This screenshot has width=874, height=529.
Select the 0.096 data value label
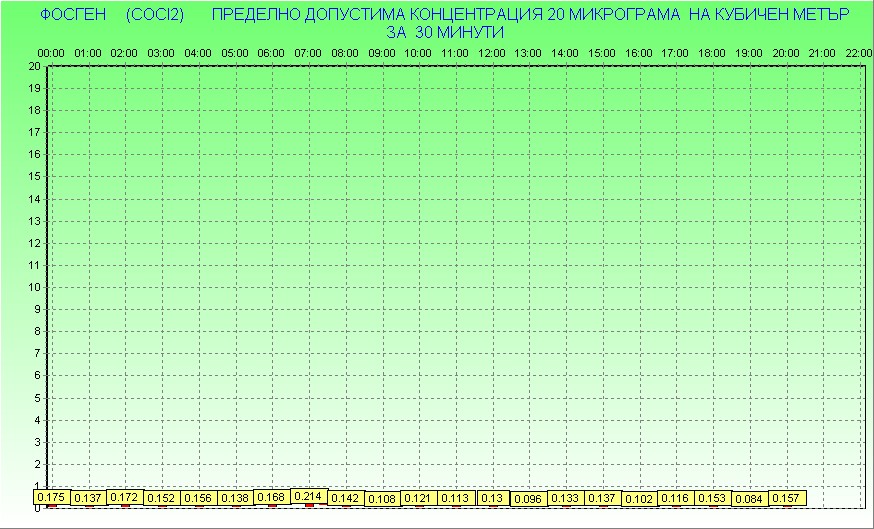(x=528, y=499)
